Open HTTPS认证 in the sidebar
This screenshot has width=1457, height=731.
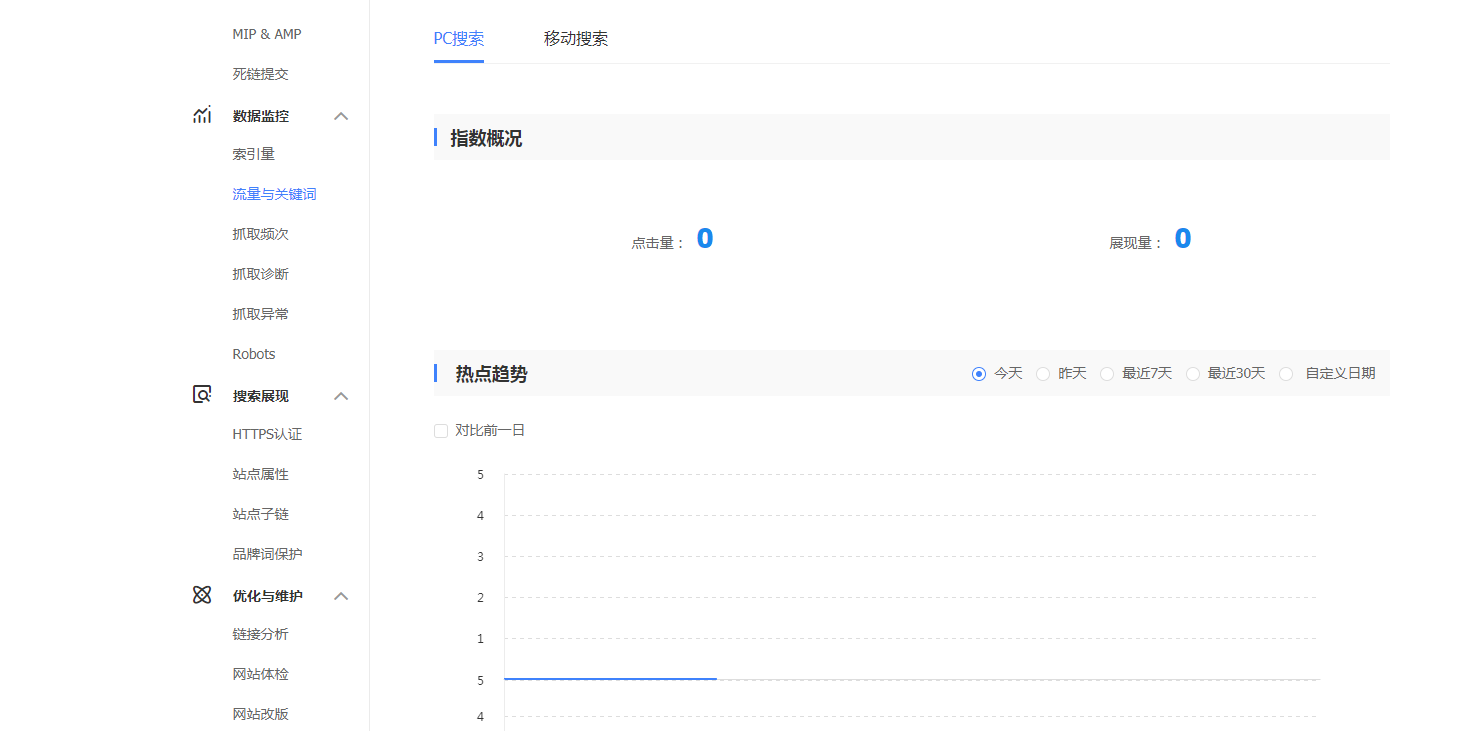click(267, 434)
